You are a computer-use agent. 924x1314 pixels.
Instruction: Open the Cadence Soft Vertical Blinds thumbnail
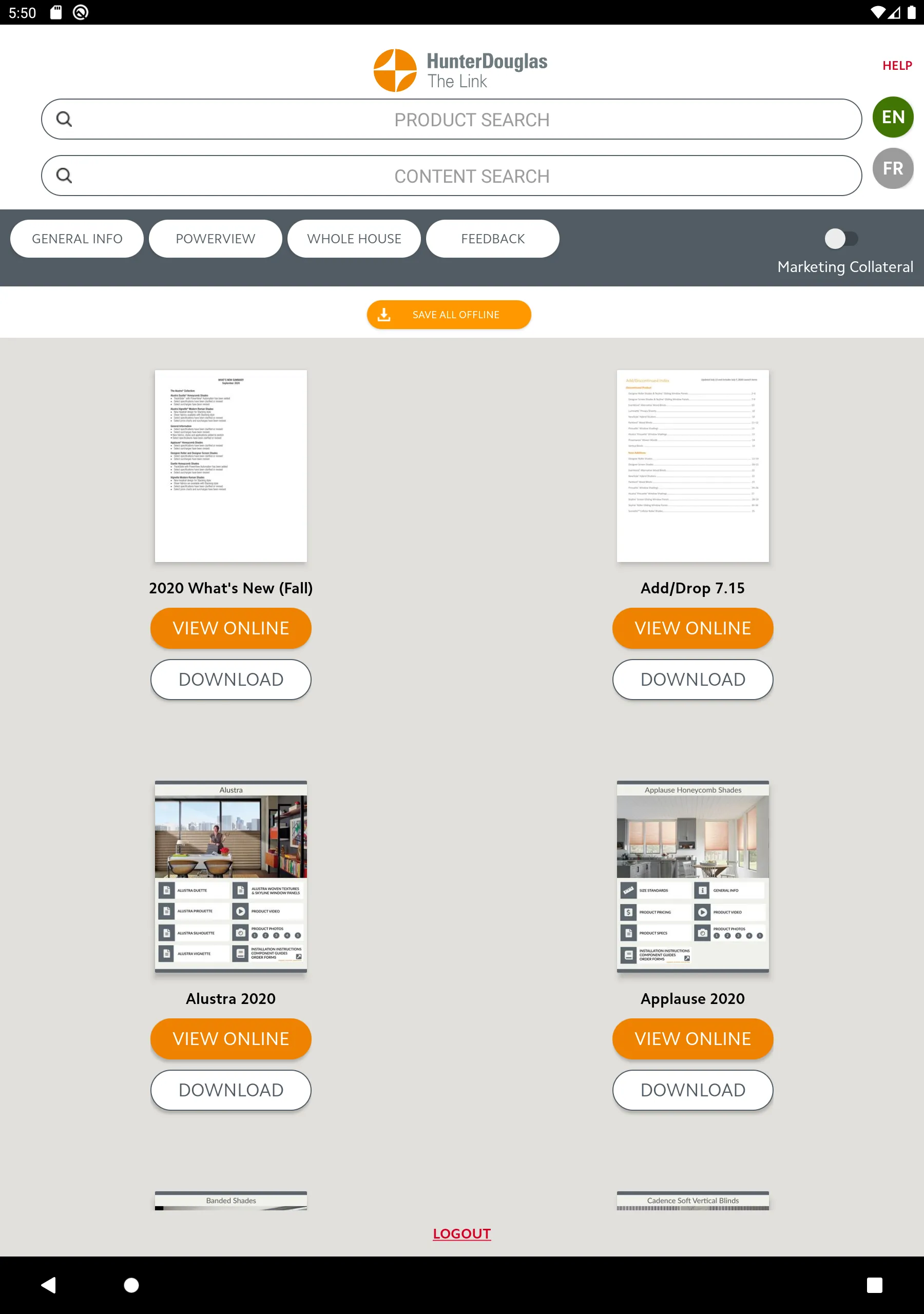click(x=692, y=1200)
